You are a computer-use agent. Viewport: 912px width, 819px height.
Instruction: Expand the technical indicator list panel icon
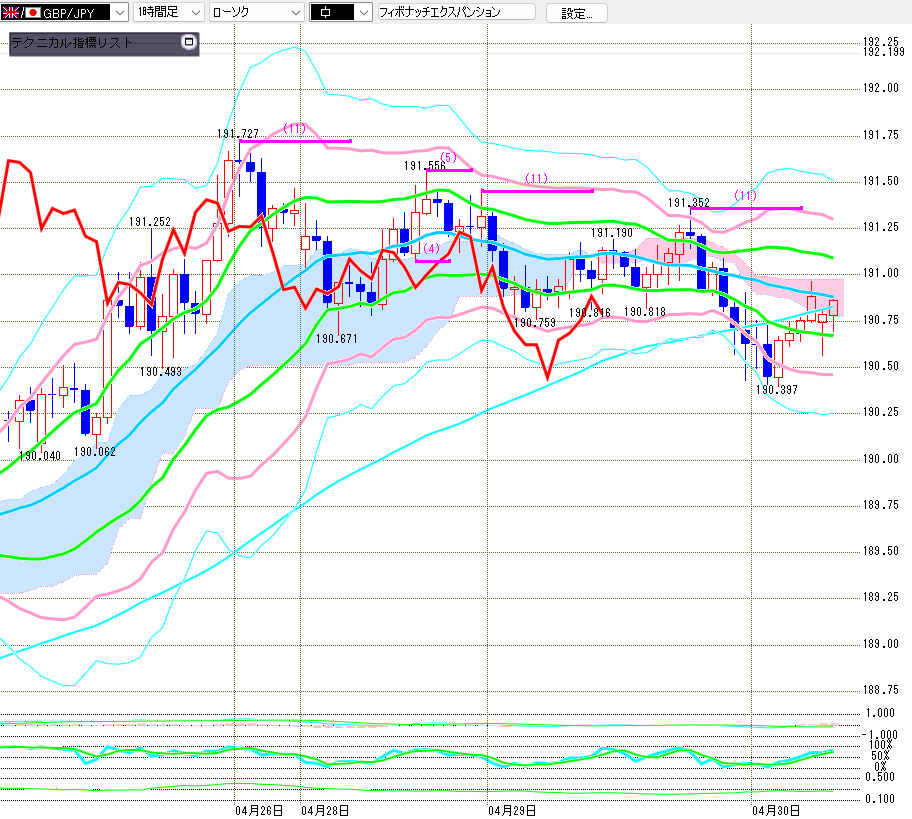tap(188, 42)
